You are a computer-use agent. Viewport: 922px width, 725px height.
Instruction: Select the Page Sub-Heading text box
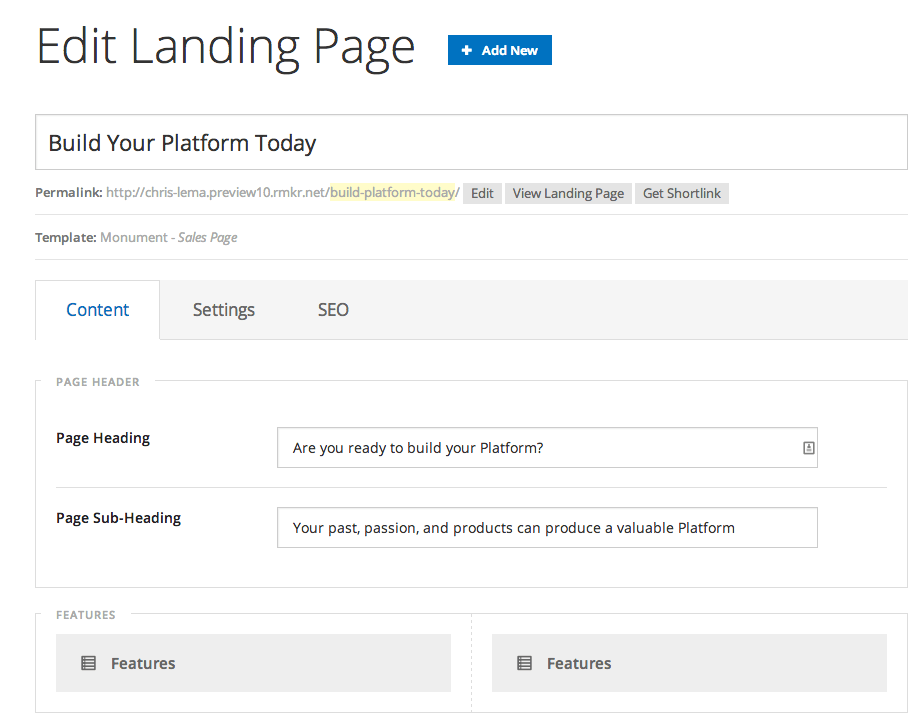point(547,527)
